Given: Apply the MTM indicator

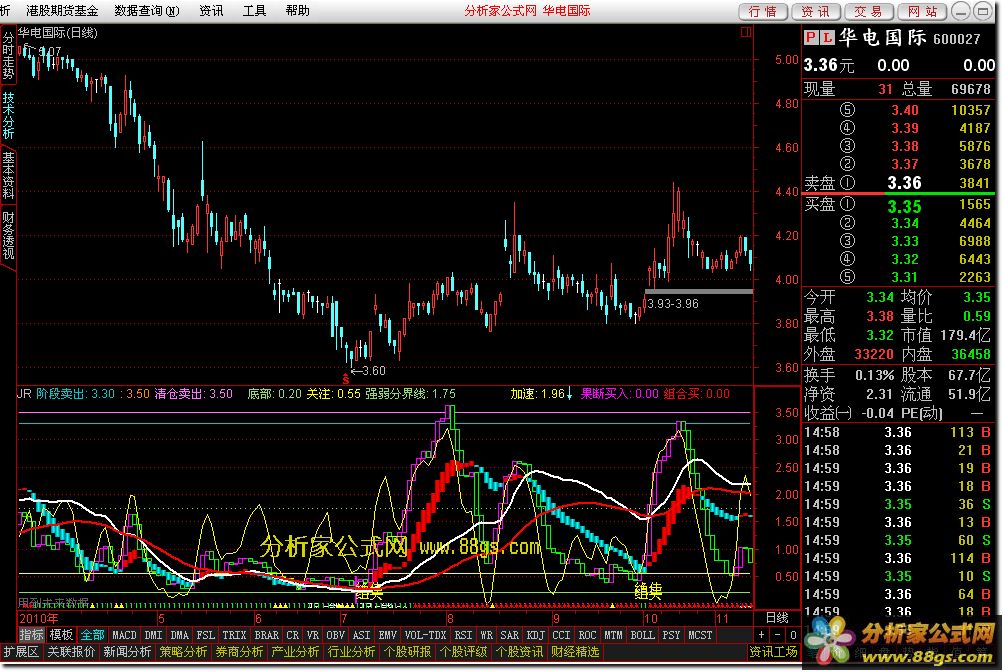Looking at the screenshot, I should point(613,635).
